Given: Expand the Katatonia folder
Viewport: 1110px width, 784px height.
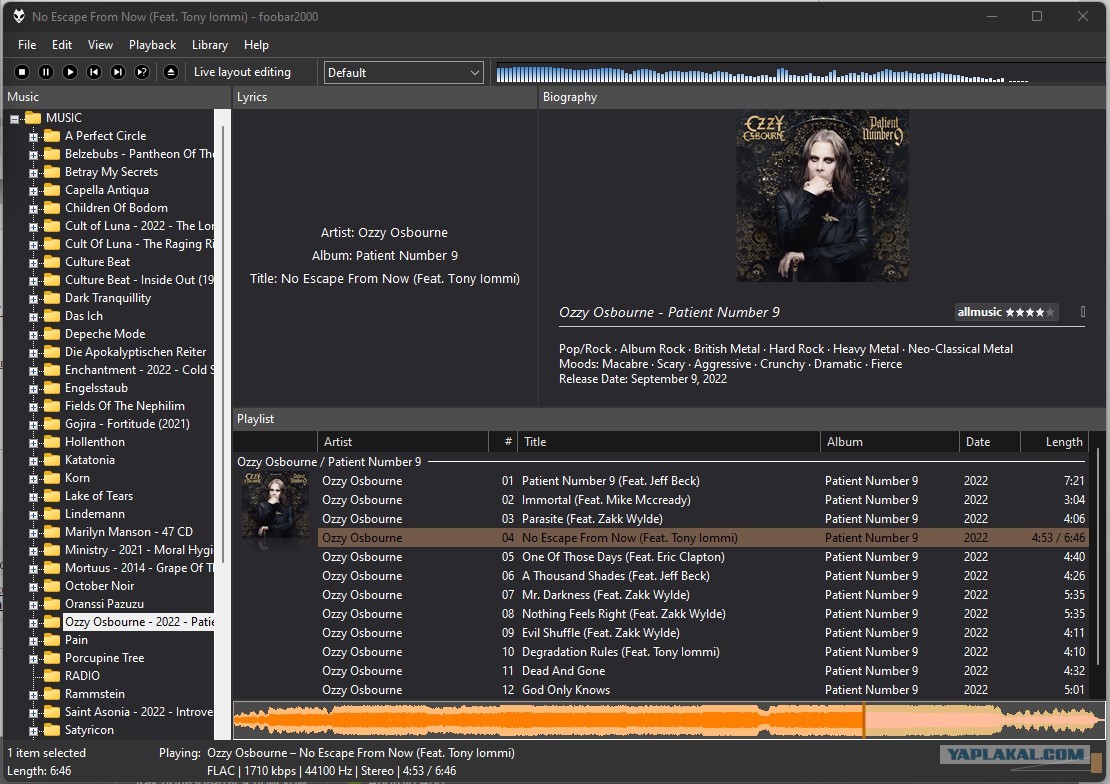Looking at the screenshot, I should point(33,461).
